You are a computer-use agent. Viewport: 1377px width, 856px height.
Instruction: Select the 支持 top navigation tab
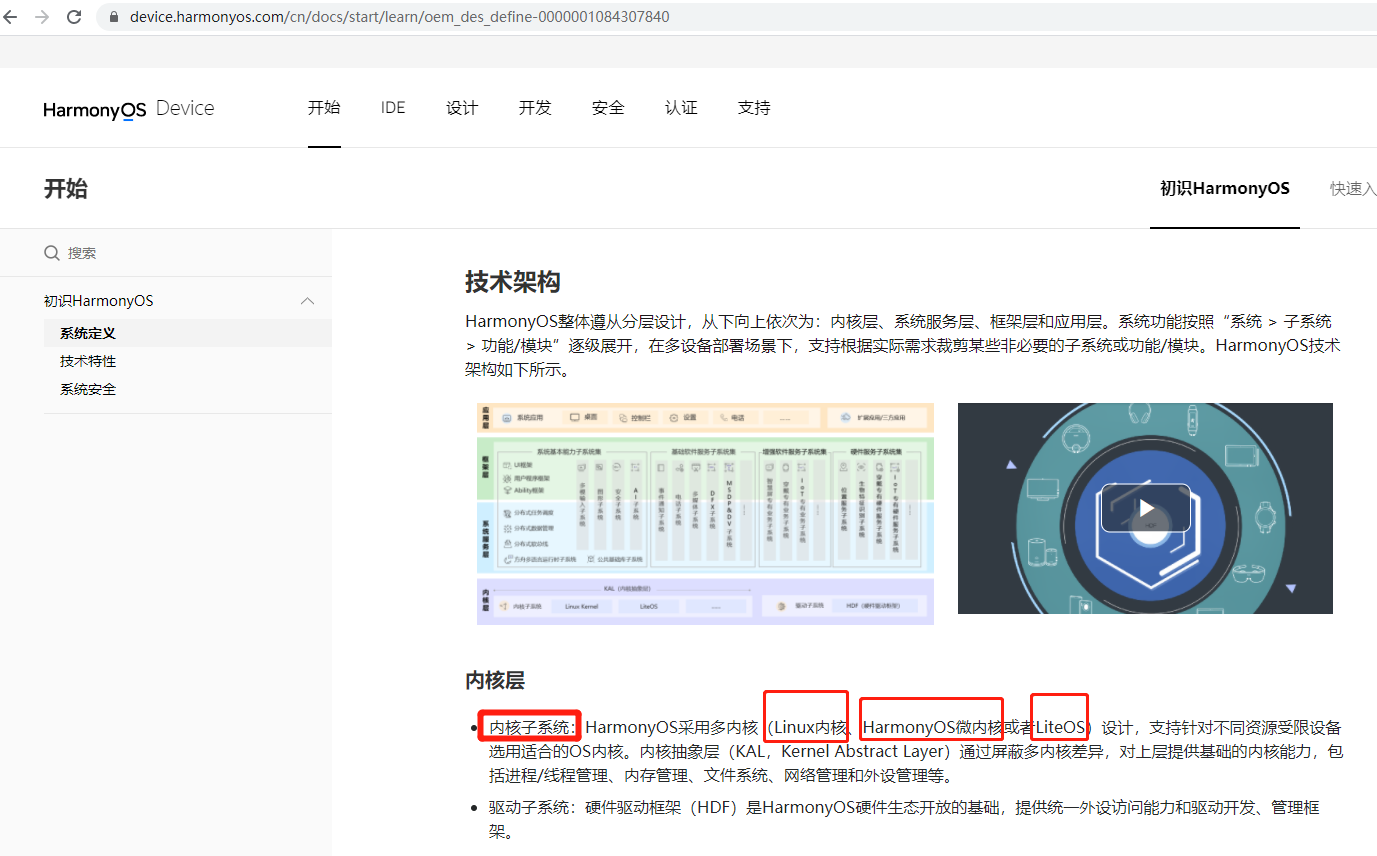(754, 108)
